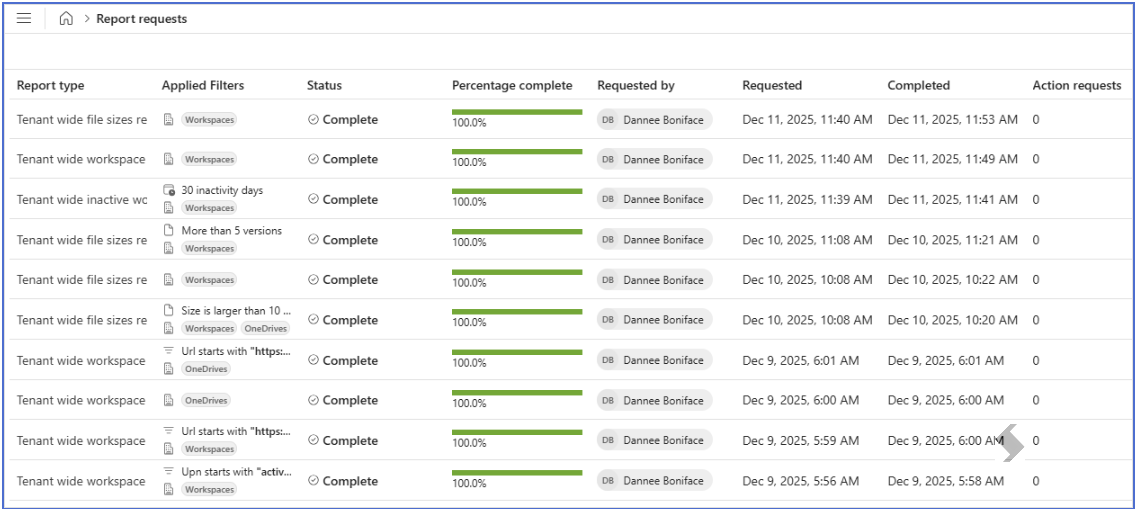
Task: Click the green progress bar in first row
Action: coord(517,112)
